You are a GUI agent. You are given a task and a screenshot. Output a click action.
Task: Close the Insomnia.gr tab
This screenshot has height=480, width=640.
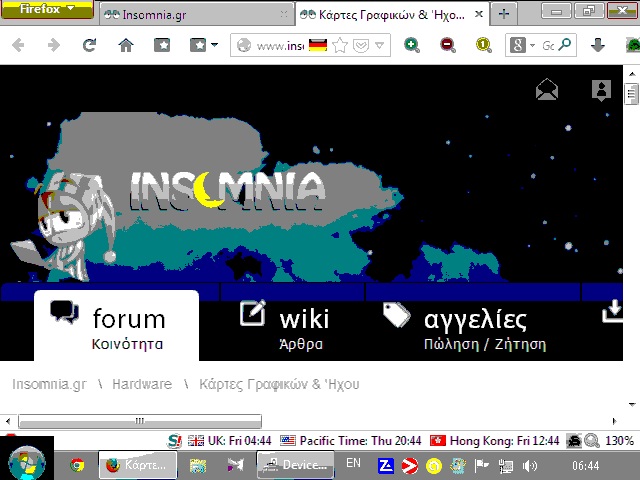tap(284, 14)
